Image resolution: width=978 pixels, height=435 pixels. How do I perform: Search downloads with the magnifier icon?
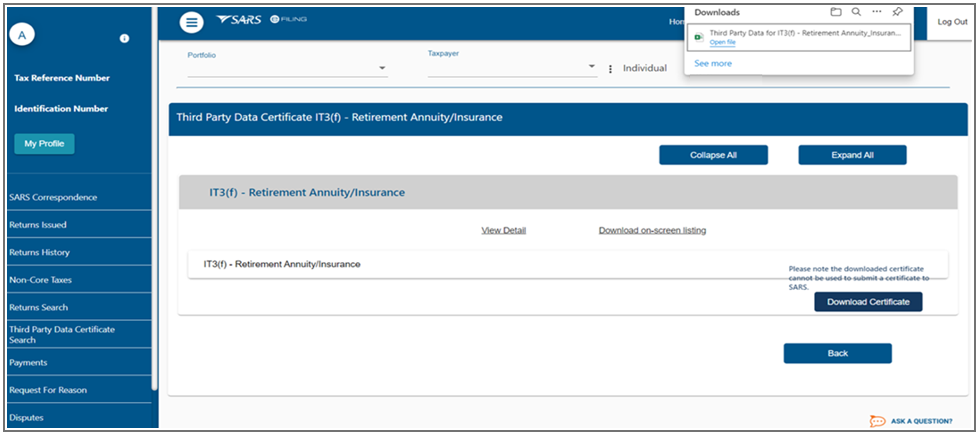click(x=856, y=12)
